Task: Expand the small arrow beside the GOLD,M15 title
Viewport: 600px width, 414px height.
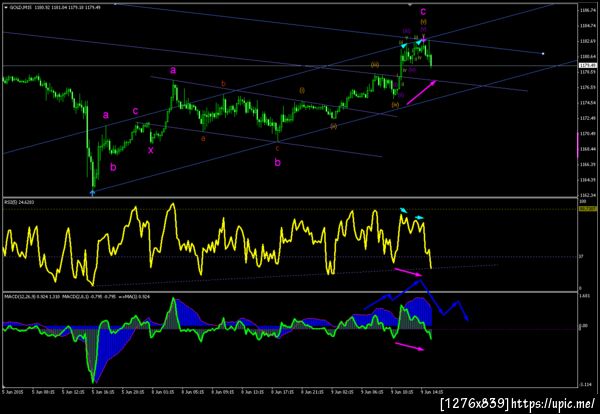Action: (6, 7)
